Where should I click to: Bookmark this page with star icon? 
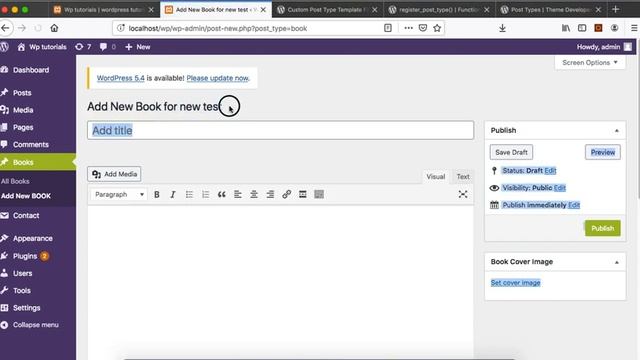tap(437, 28)
